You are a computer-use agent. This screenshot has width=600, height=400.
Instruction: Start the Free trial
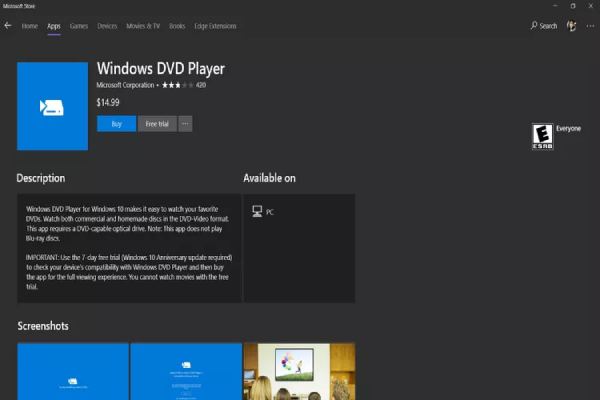(157, 124)
